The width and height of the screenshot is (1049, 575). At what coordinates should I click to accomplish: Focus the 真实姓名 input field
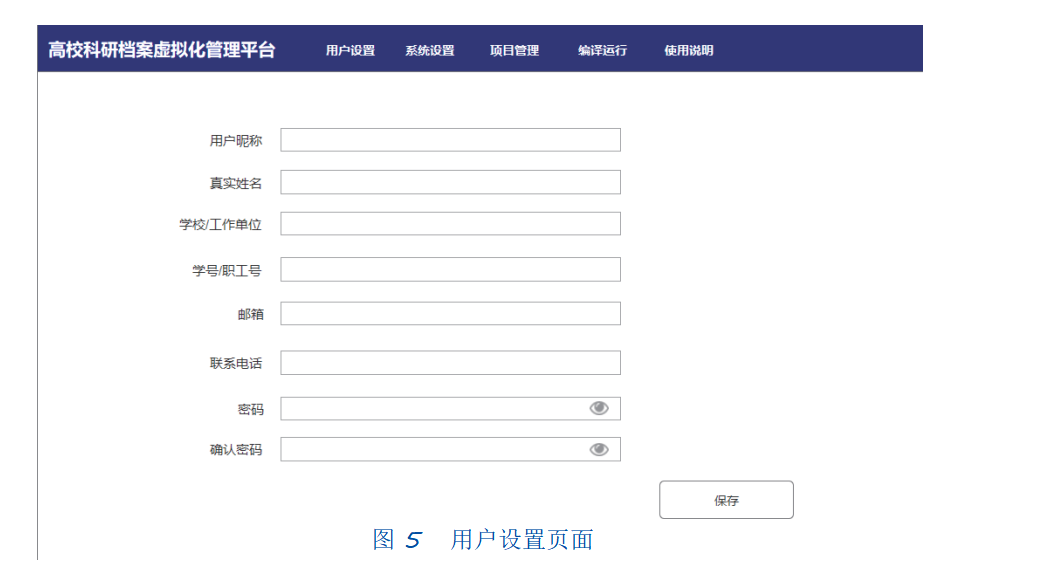(450, 182)
